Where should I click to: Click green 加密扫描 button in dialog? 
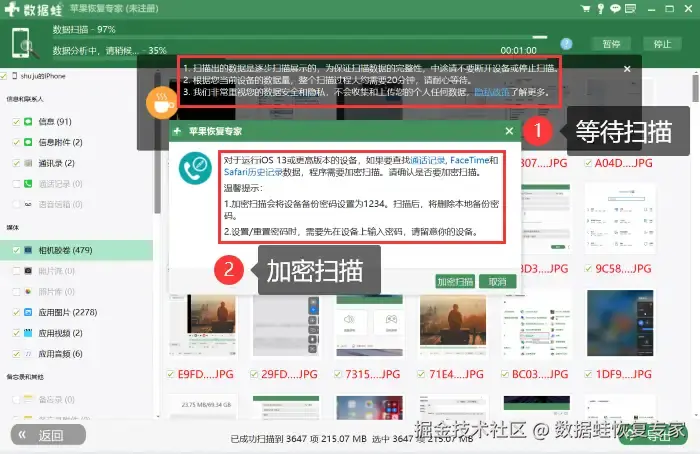point(454,282)
